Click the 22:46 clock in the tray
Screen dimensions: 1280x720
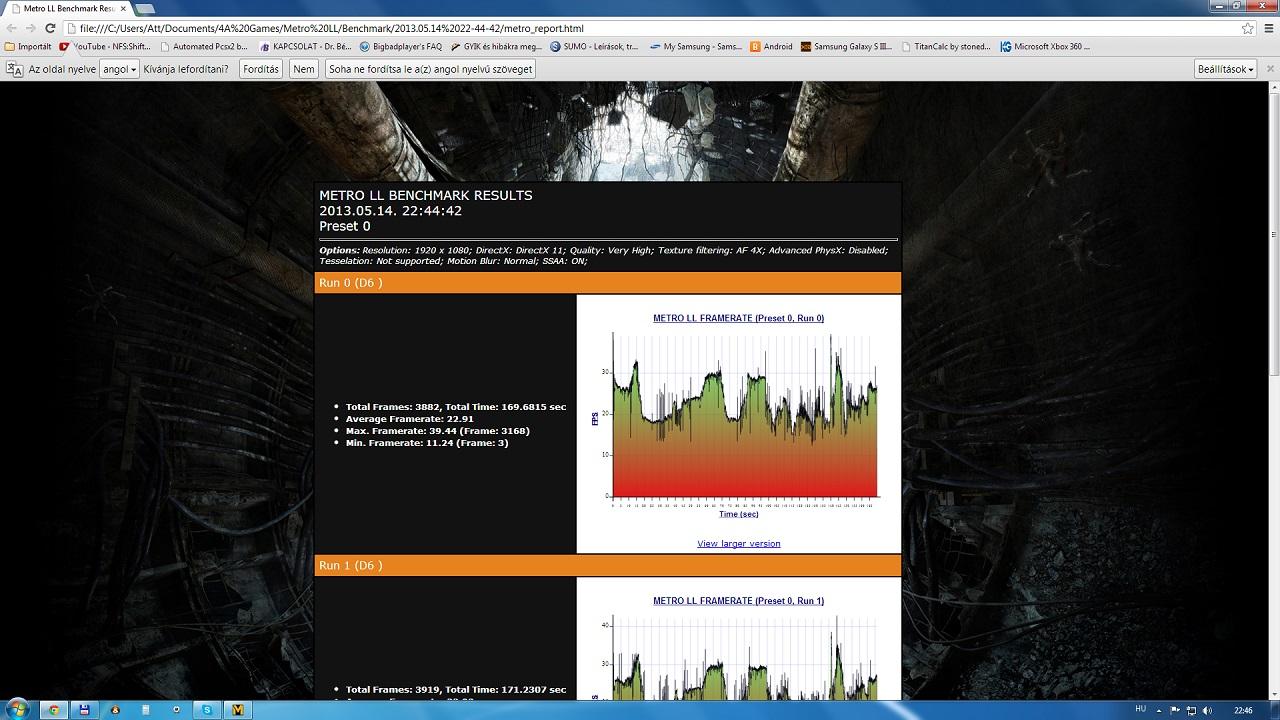pos(1243,710)
